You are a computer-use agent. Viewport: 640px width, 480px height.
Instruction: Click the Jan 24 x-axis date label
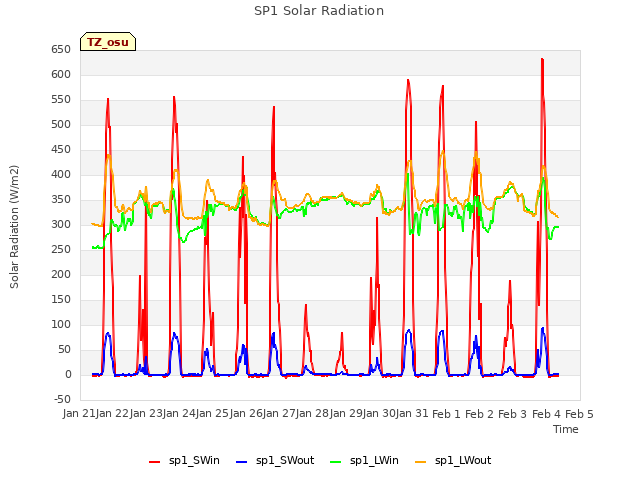[x=179, y=414]
